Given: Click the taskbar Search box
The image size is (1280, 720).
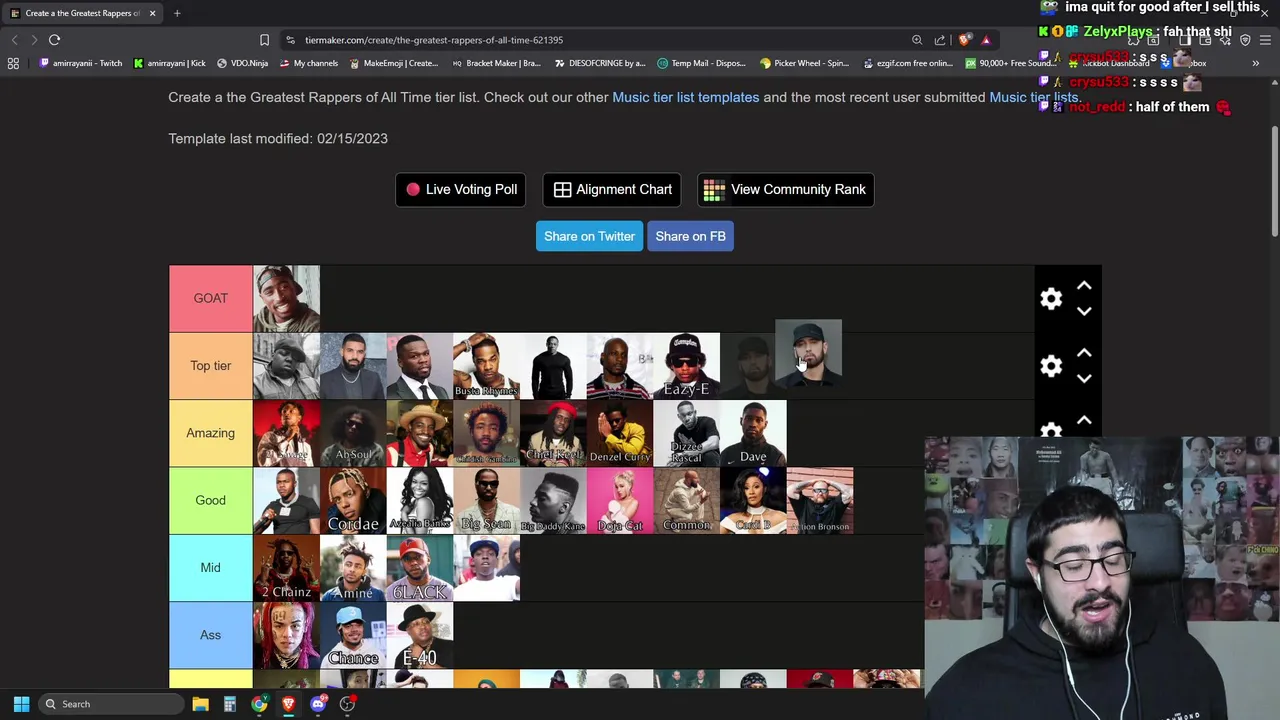Looking at the screenshot, I should click(x=110, y=704).
